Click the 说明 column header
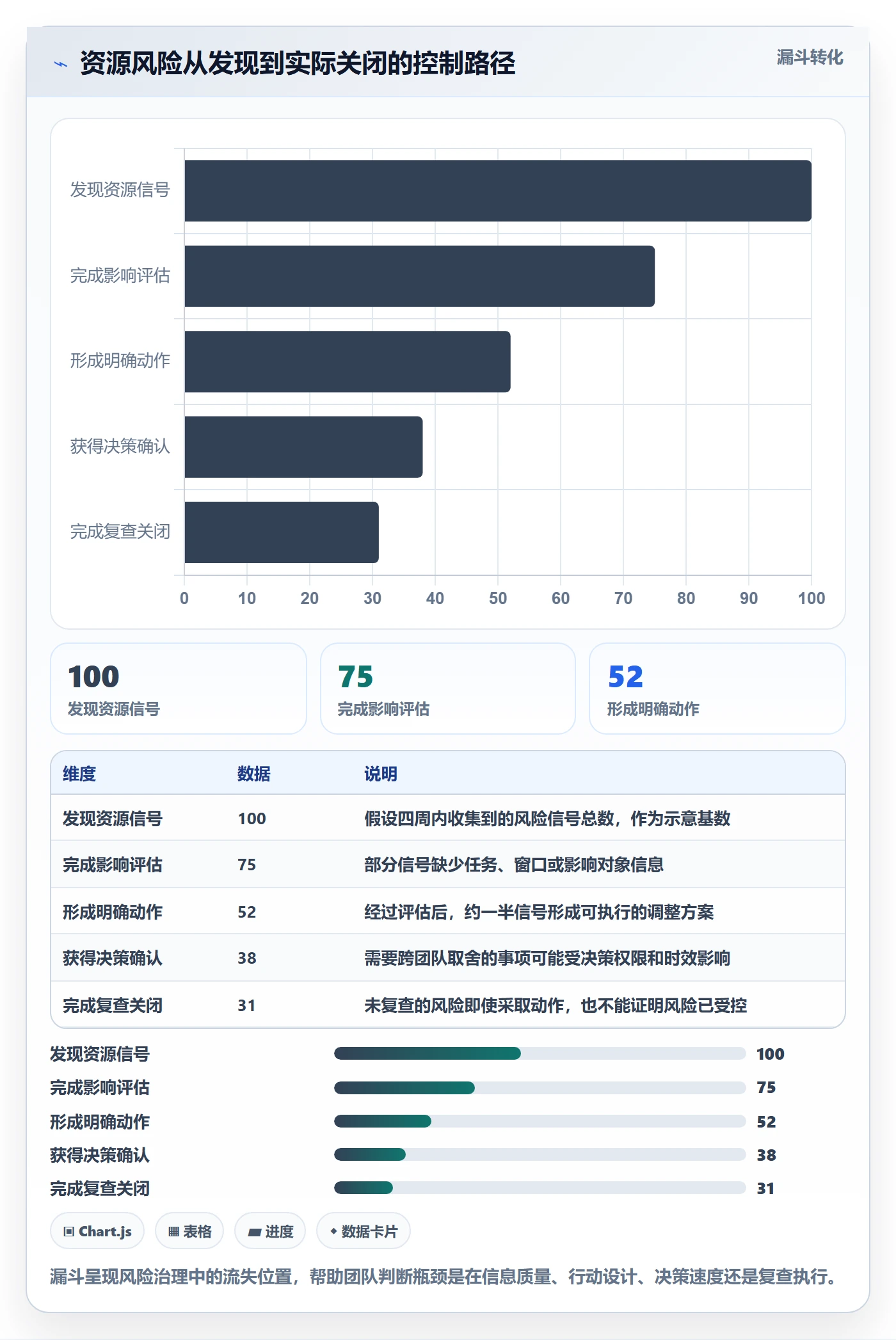896x1340 pixels. tap(381, 774)
